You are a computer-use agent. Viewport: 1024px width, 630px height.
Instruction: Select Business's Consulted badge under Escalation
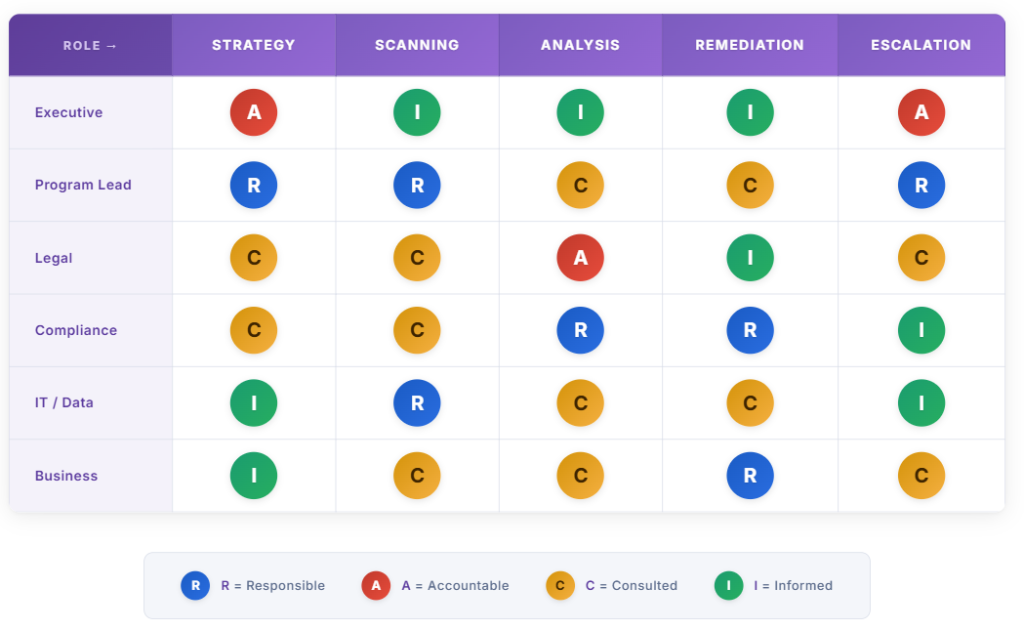921,475
